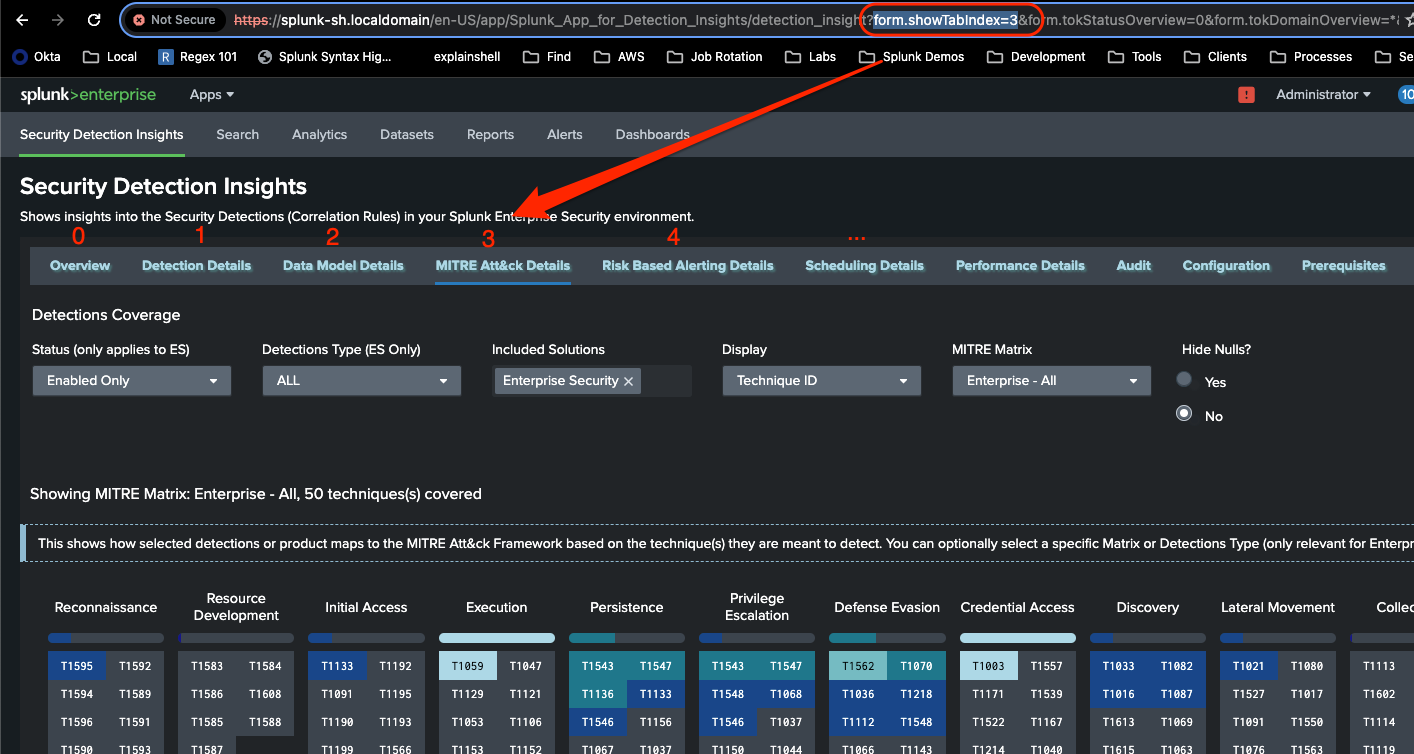Open the Display dropdown showing Technique ID
The width and height of the screenshot is (1414, 754).
pos(821,381)
